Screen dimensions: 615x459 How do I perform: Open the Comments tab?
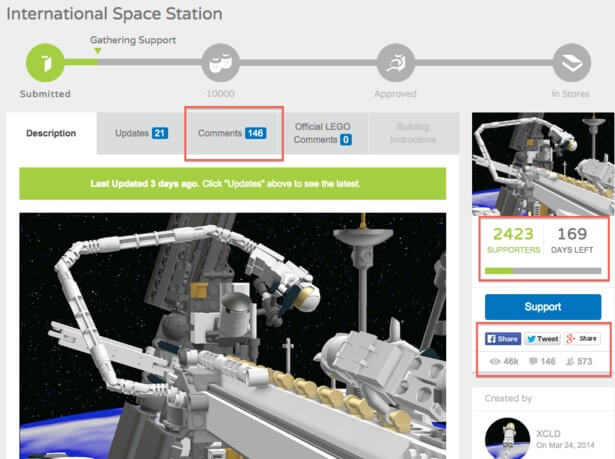pos(231,133)
